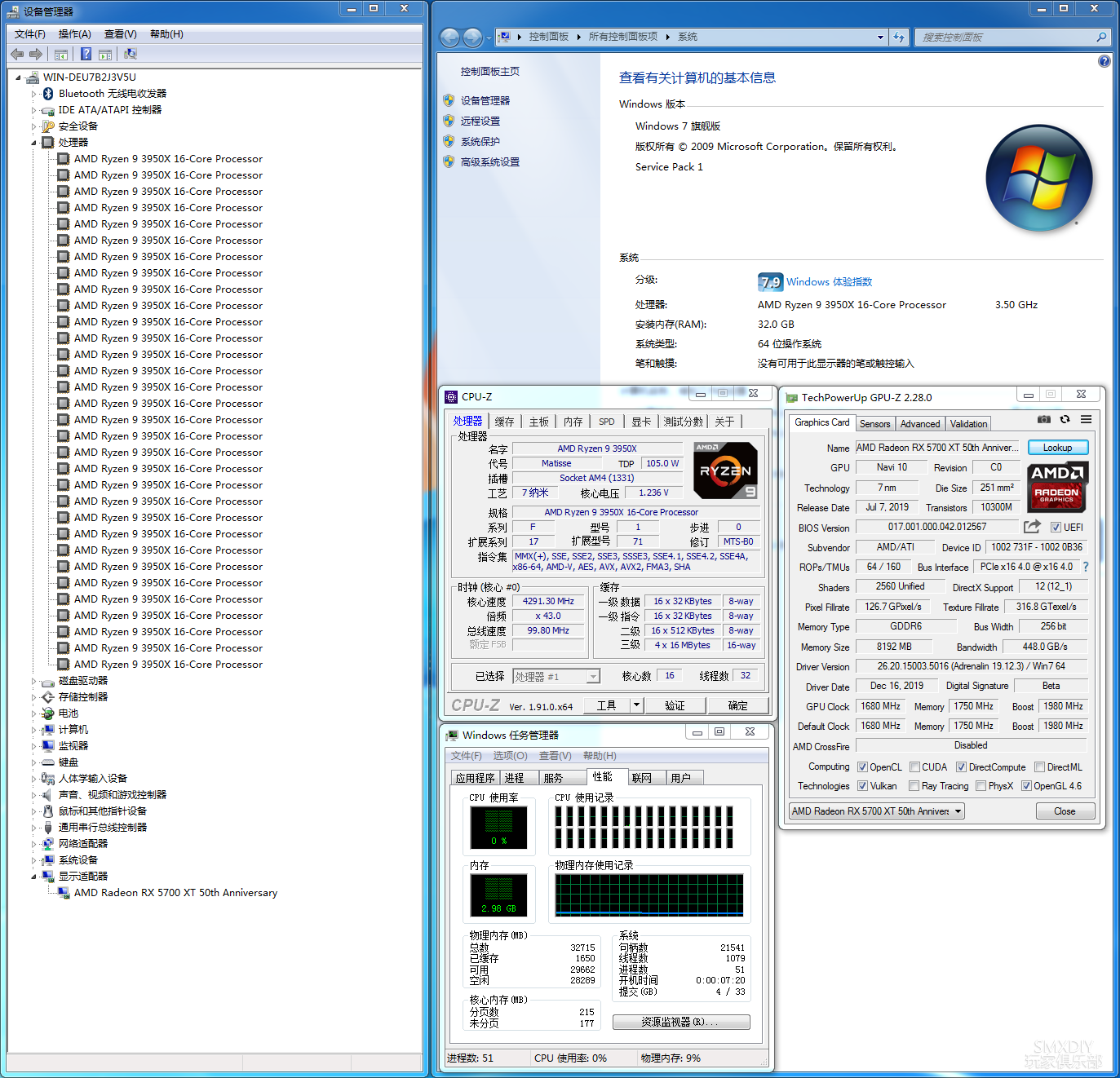Click the WIN-DEU7B2J3V5U computer icon
The image size is (1120, 1078).
(33, 77)
